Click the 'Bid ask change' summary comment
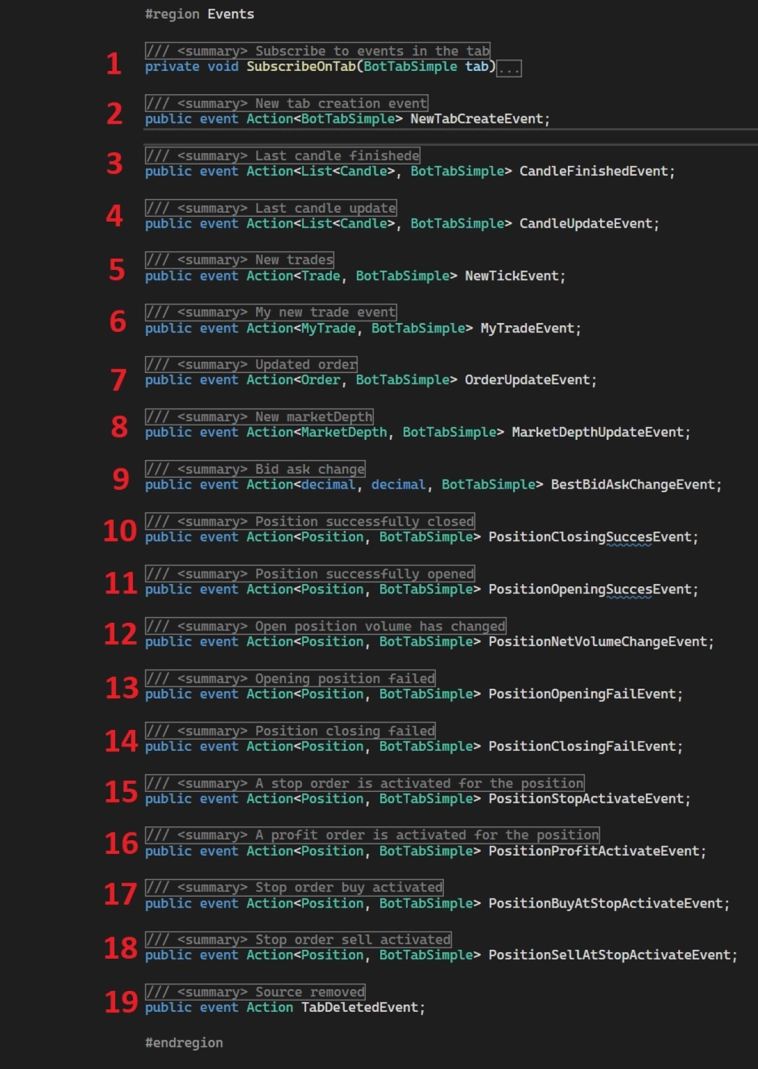The width and height of the screenshot is (758, 1069). tap(255, 469)
